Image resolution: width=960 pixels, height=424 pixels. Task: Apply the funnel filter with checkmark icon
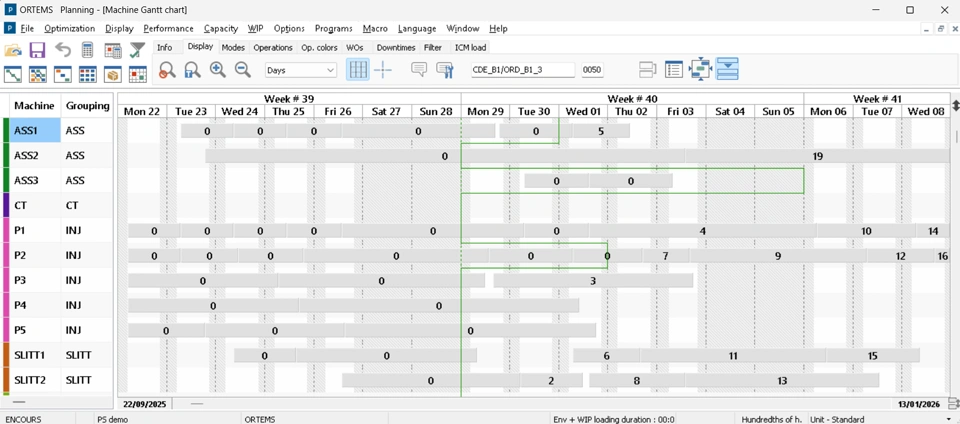[138, 50]
